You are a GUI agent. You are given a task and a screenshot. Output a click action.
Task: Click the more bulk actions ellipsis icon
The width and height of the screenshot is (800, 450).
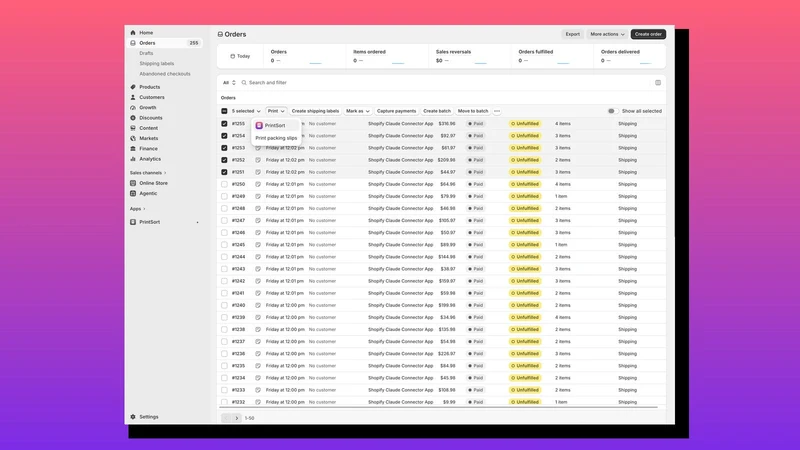coord(497,111)
